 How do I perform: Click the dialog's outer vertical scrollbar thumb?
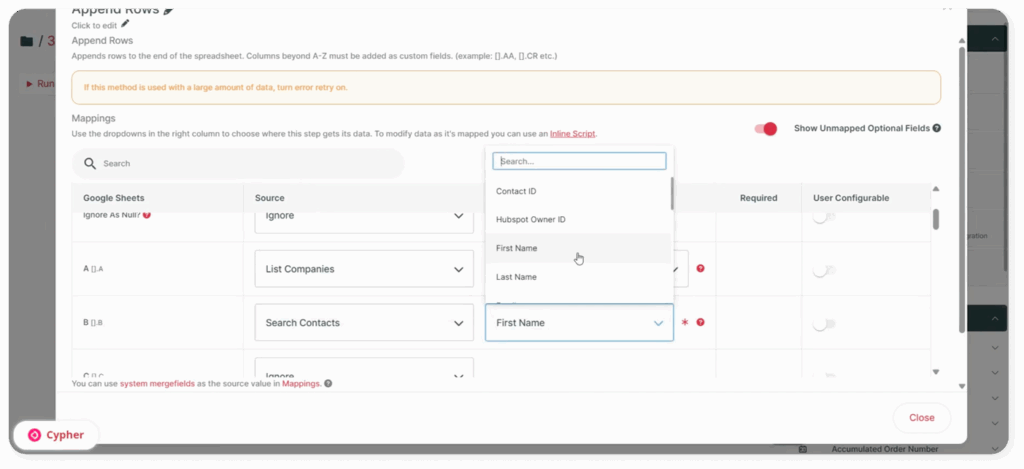click(x=961, y=189)
